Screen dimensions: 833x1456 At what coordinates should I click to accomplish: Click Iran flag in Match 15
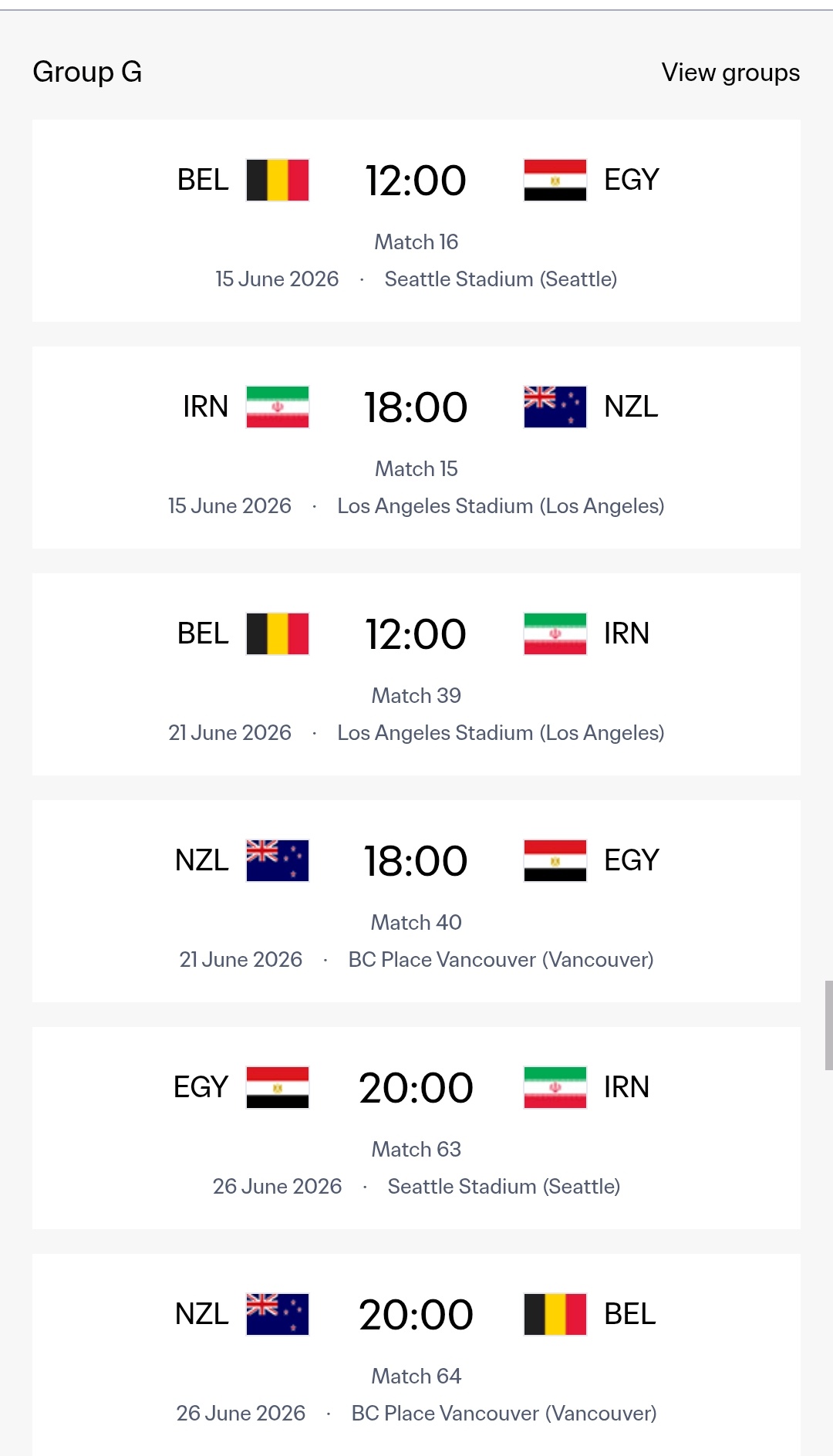click(x=278, y=407)
